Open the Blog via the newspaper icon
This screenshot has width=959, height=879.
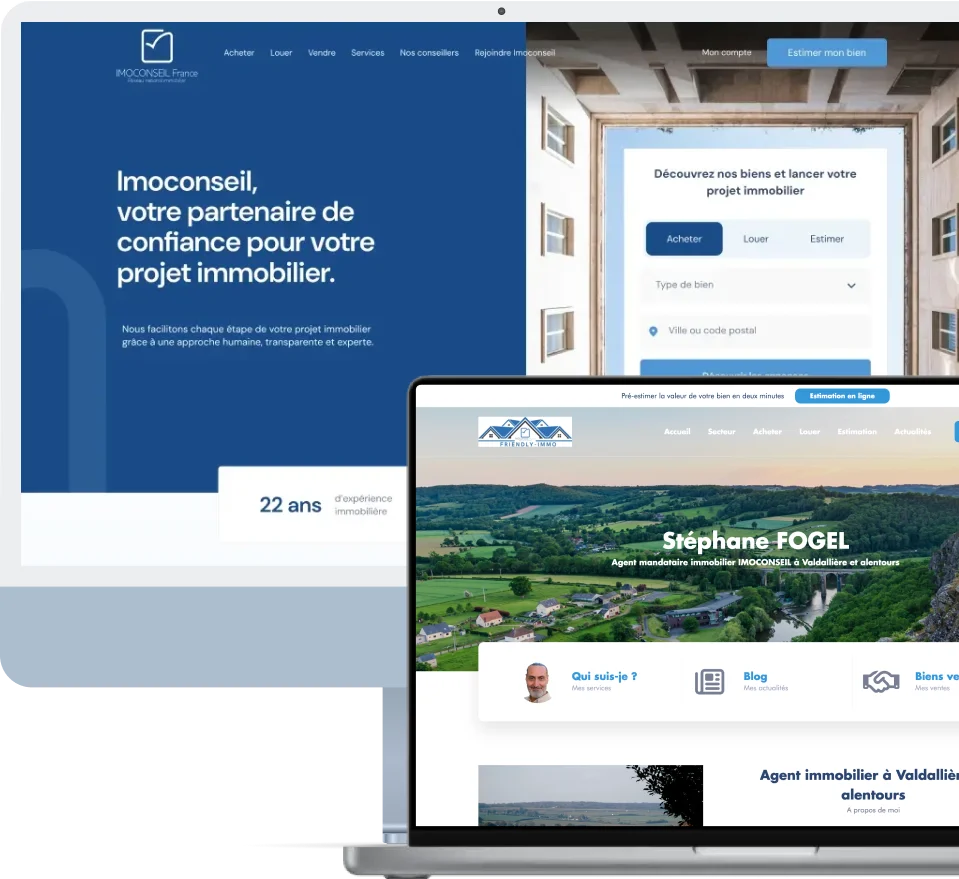710,681
